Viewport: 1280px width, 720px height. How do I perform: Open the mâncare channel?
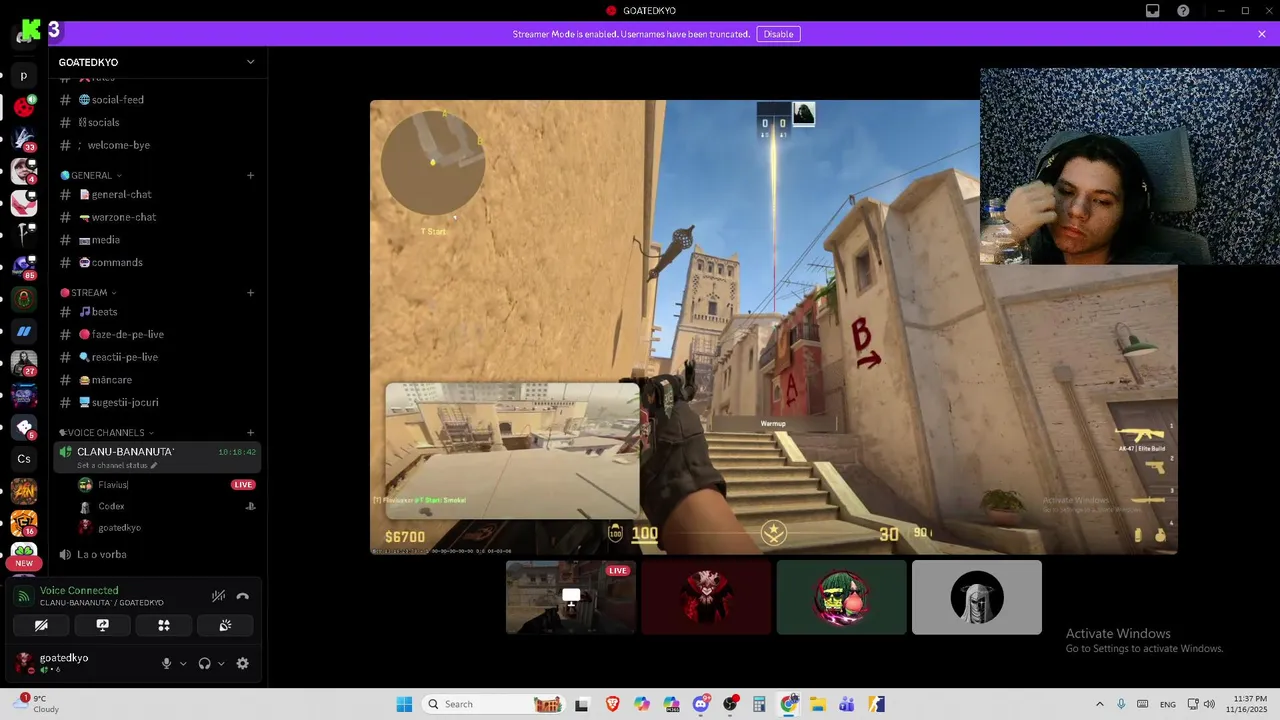157,380
